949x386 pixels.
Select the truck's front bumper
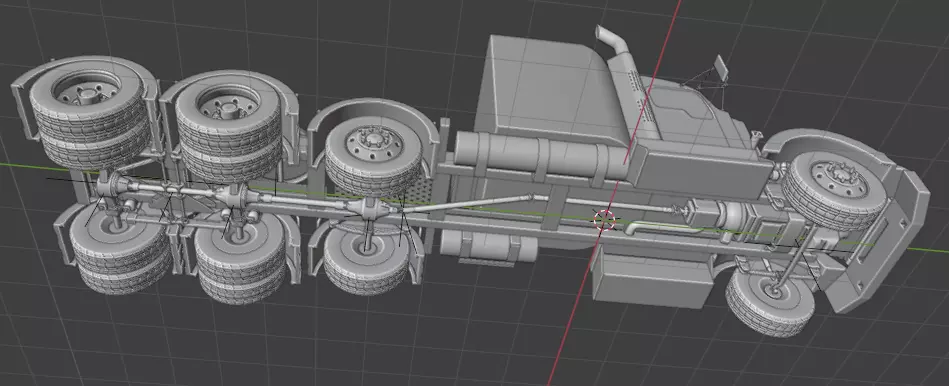[x=883, y=241]
